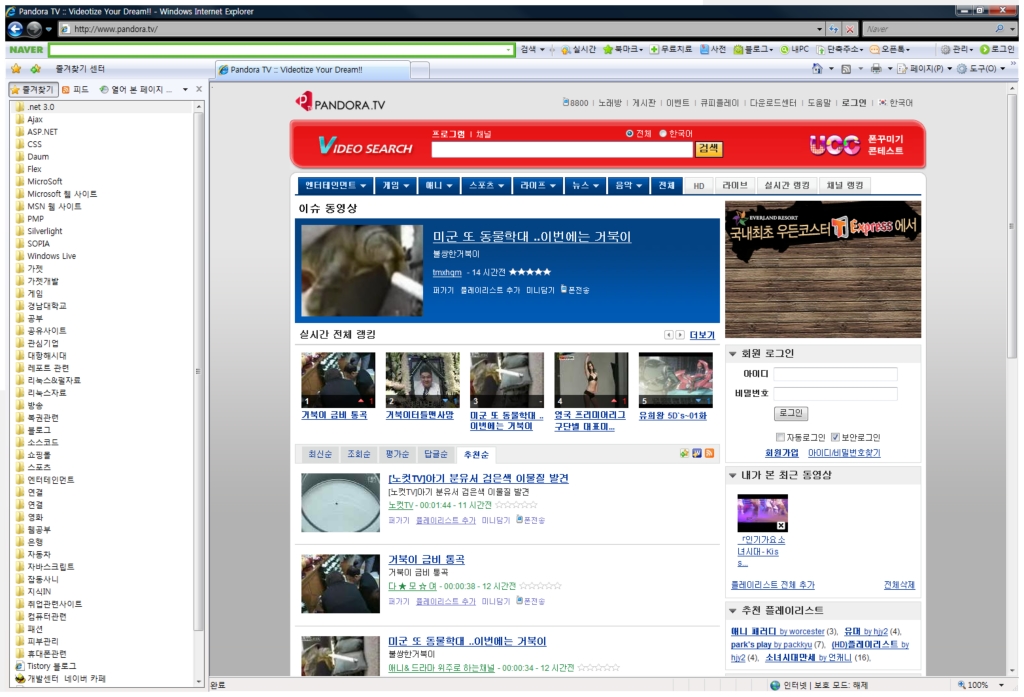Click the 비밀번호 password field
This screenshot has width=1024, height=697.
coord(835,393)
